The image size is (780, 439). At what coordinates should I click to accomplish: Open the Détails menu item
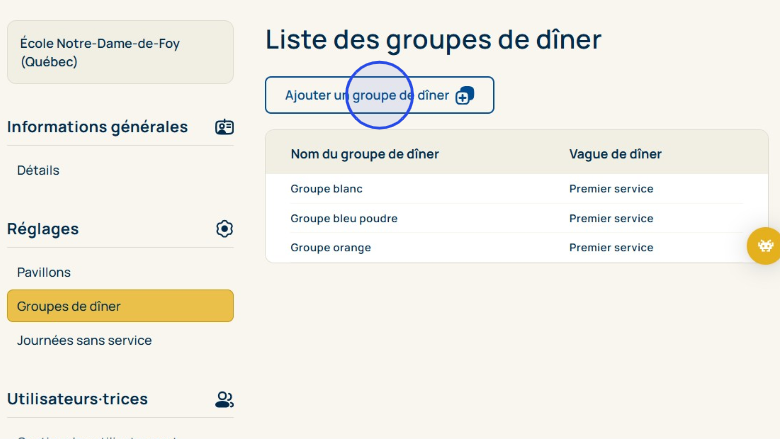coord(38,170)
